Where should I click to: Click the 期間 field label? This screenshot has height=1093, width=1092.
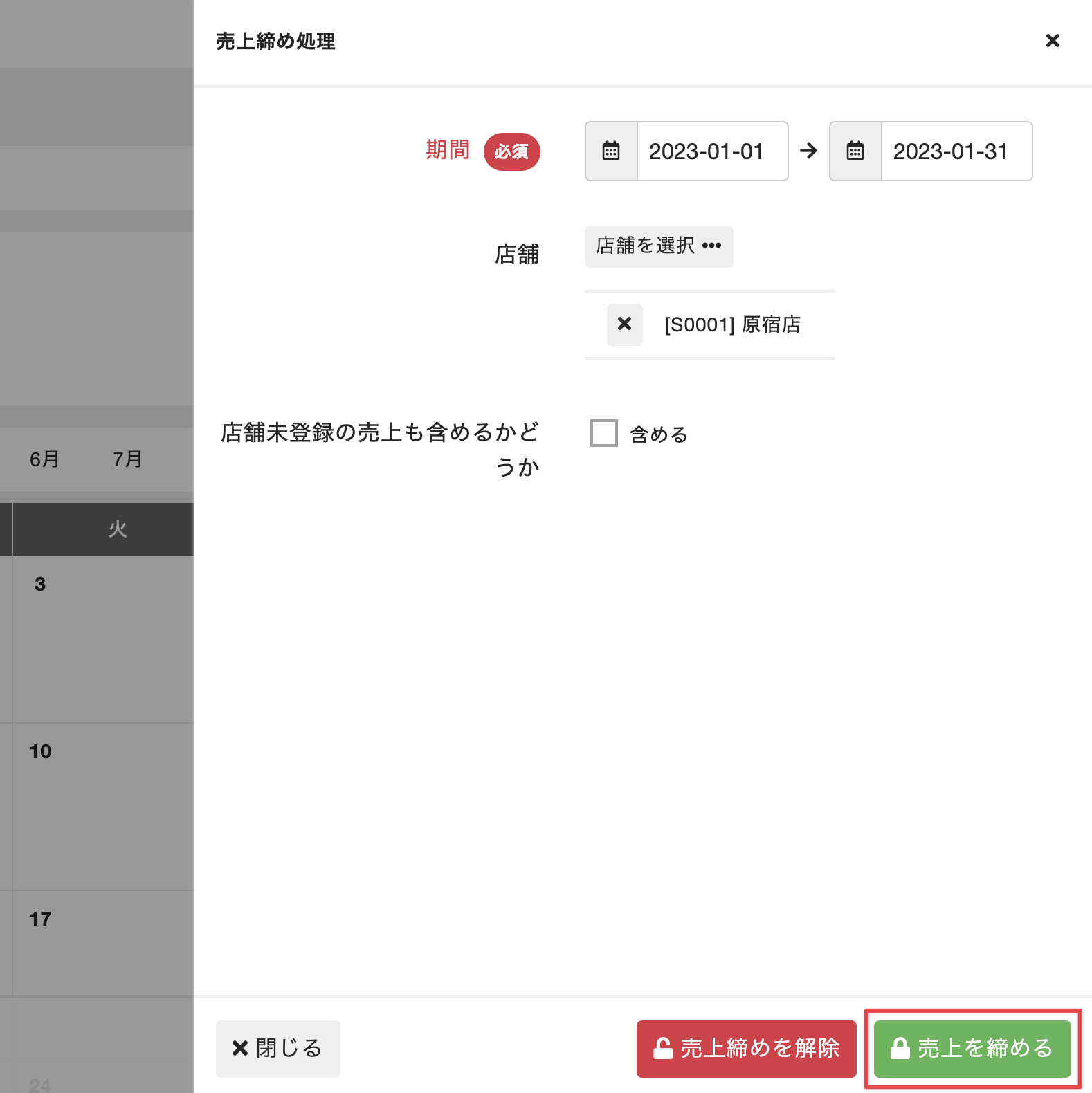pyautogui.click(x=448, y=149)
